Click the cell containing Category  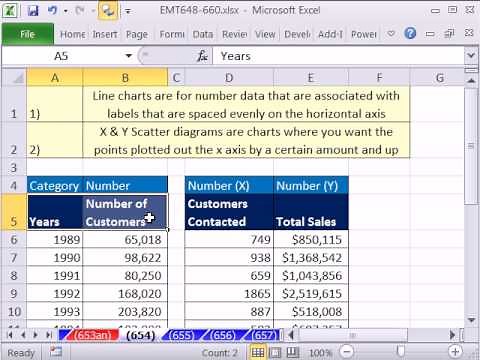point(55,185)
